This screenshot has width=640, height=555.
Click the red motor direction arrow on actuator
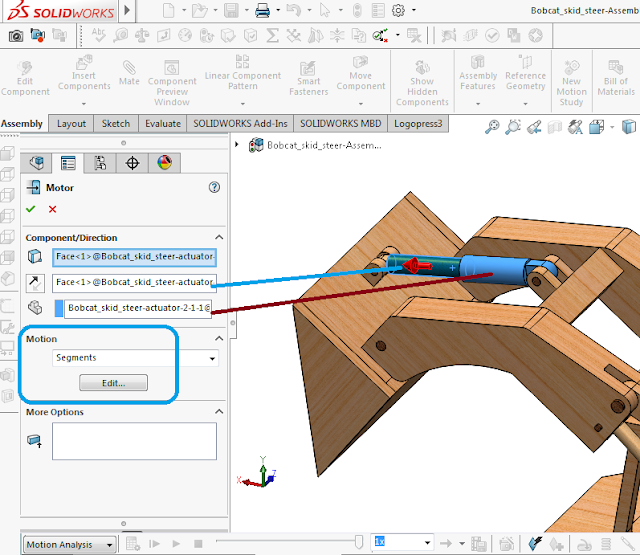coord(417,265)
